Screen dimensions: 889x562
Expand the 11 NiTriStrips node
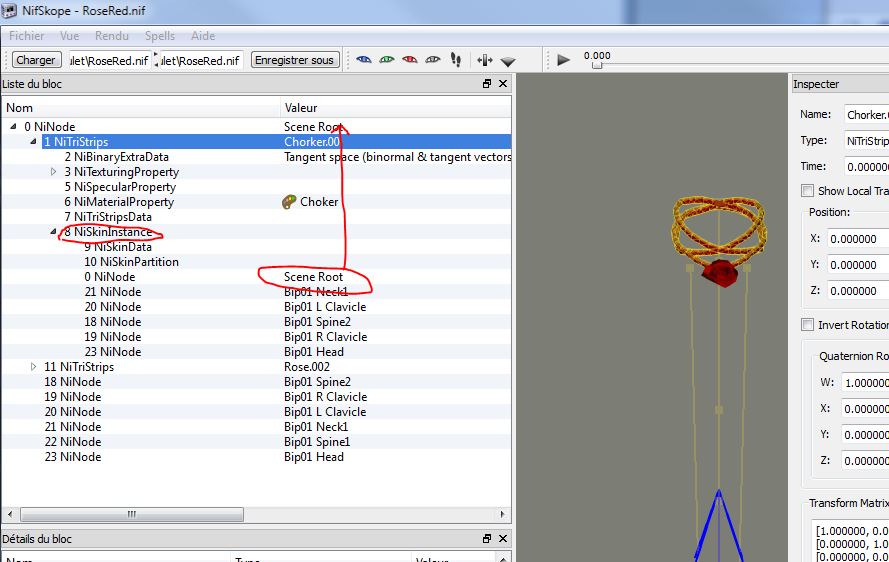click(34, 367)
